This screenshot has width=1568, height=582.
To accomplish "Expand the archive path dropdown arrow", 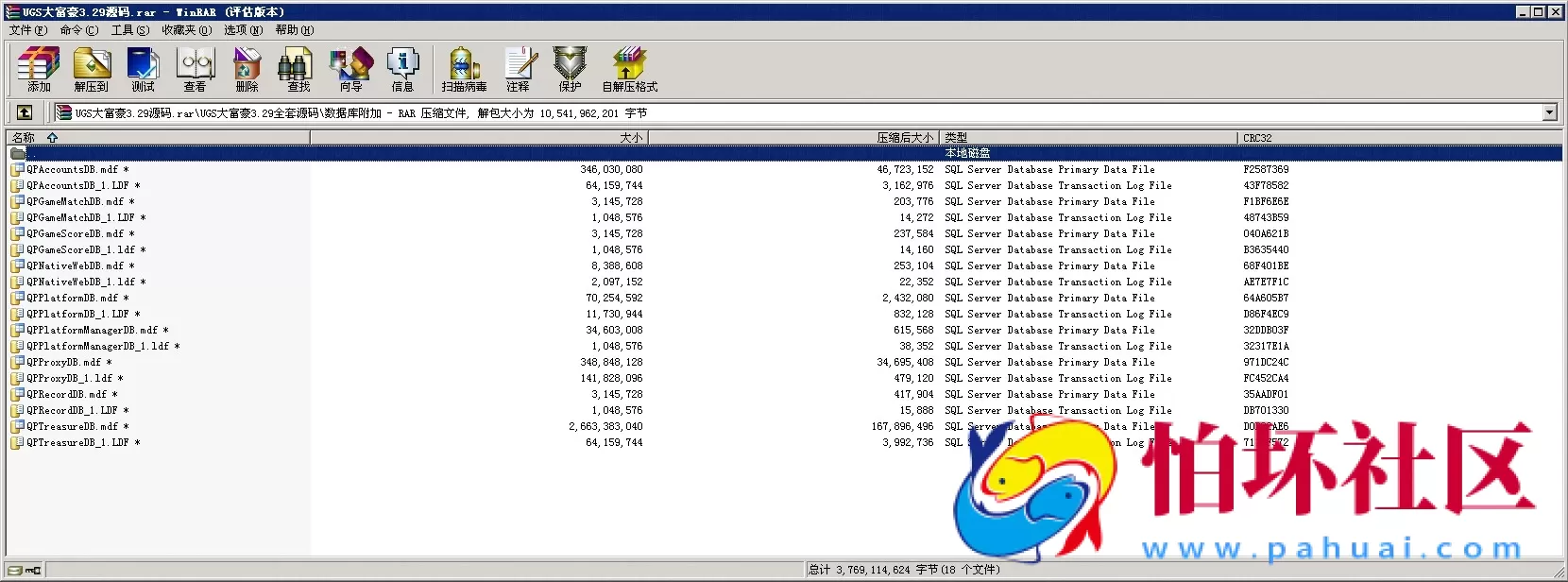I will click(x=1549, y=112).
